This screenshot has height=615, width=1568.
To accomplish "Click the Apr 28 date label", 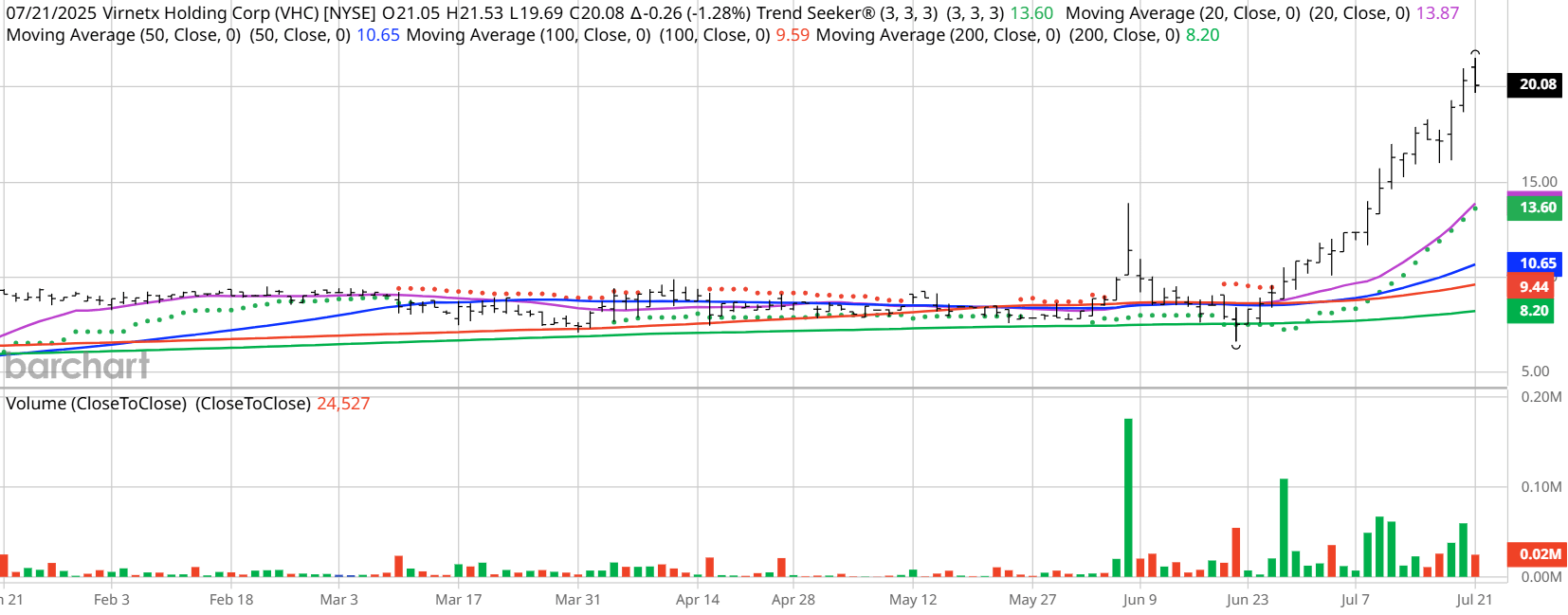I will tap(793, 600).
